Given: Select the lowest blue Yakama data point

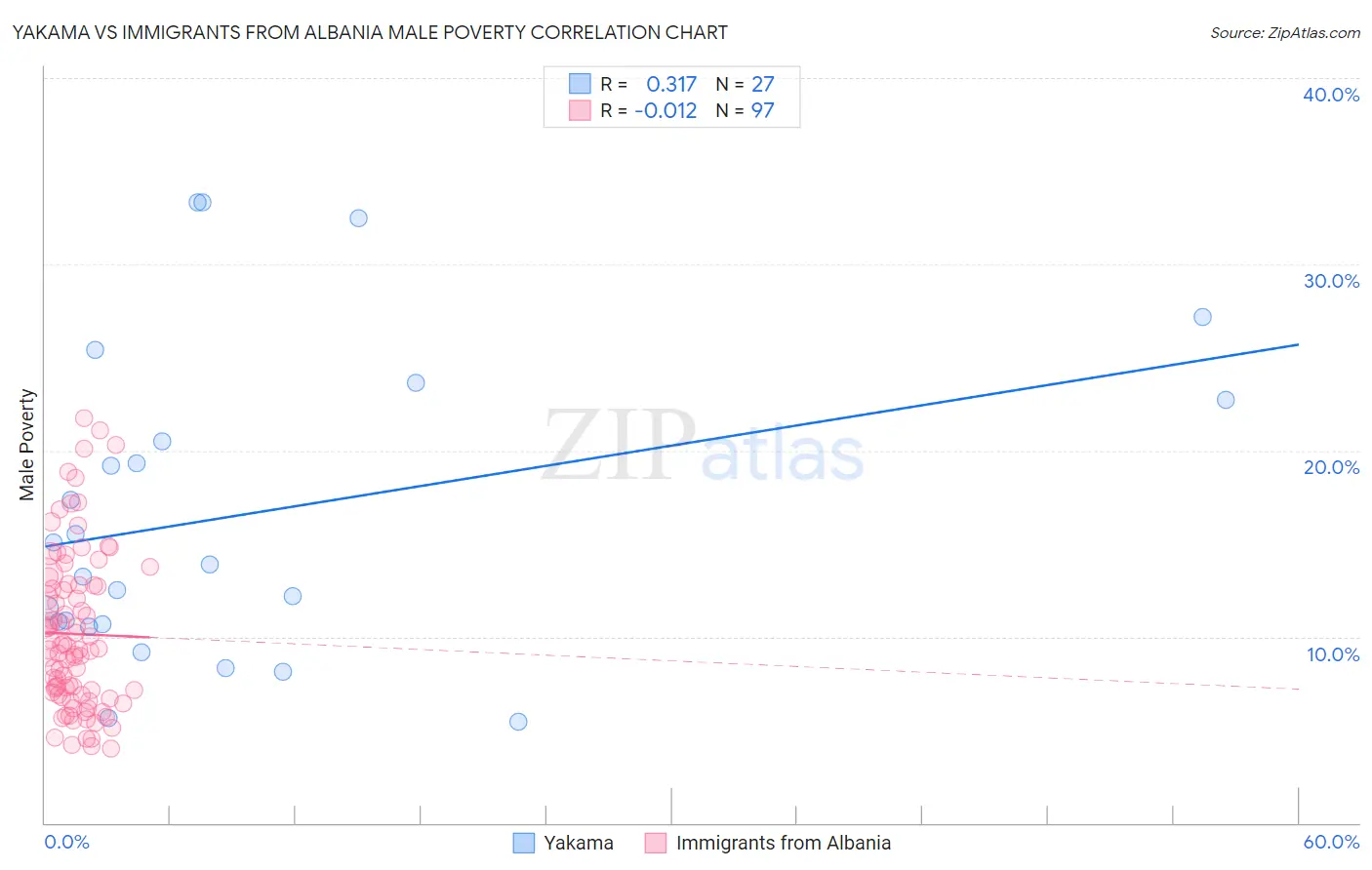Looking at the screenshot, I should [518, 722].
